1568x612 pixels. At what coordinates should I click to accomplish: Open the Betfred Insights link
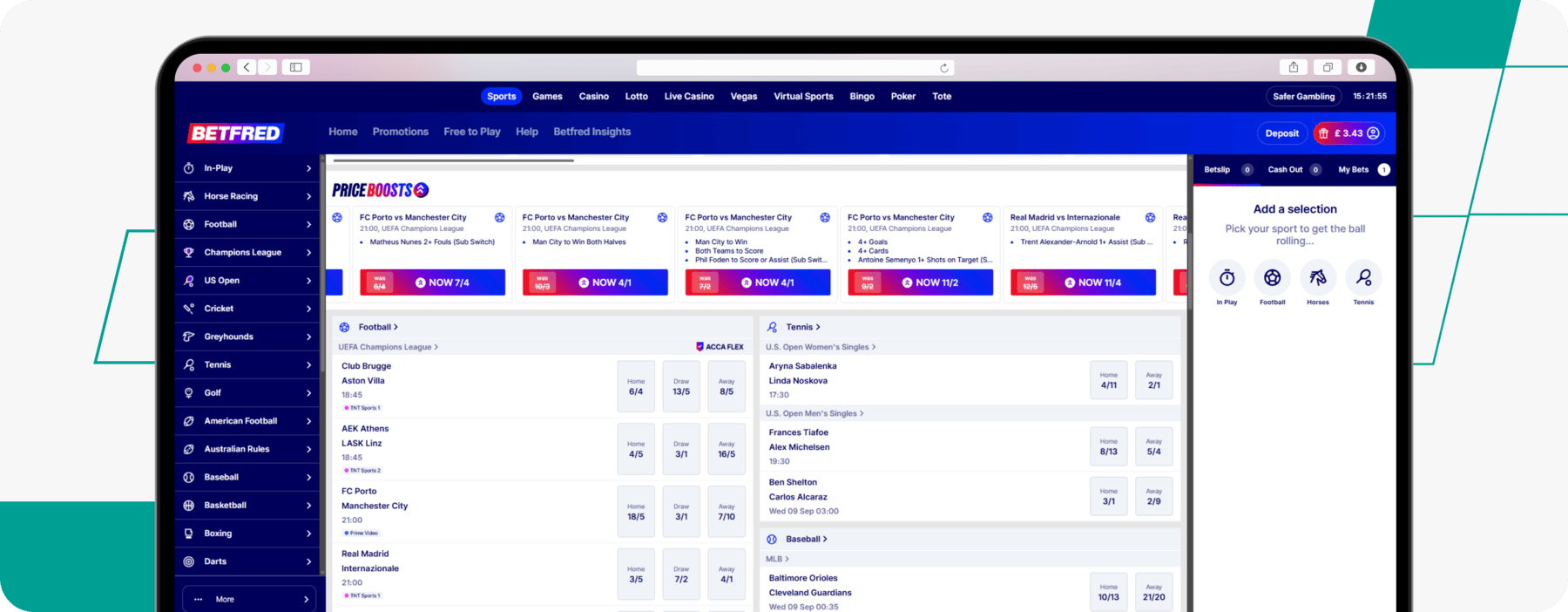click(x=592, y=132)
